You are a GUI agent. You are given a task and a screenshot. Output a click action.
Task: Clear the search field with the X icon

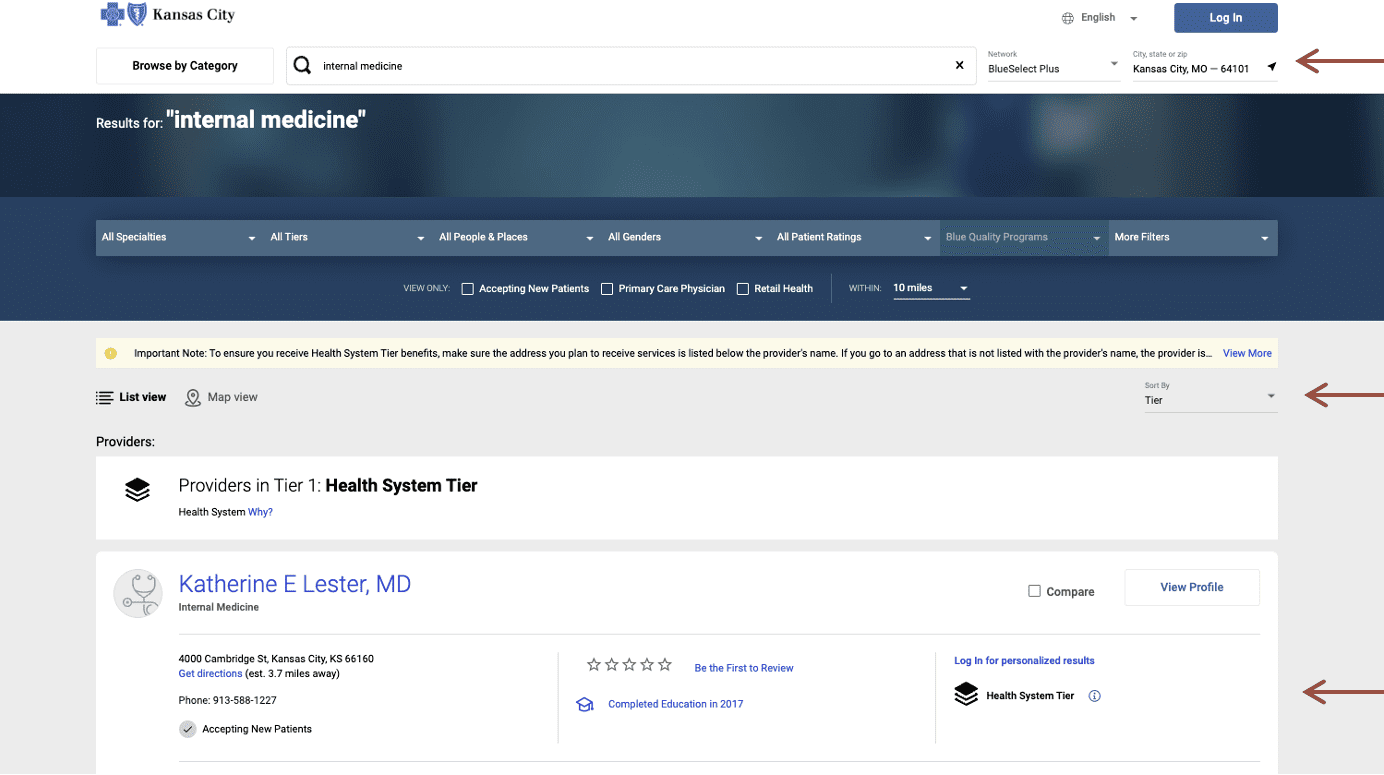[960, 66]
